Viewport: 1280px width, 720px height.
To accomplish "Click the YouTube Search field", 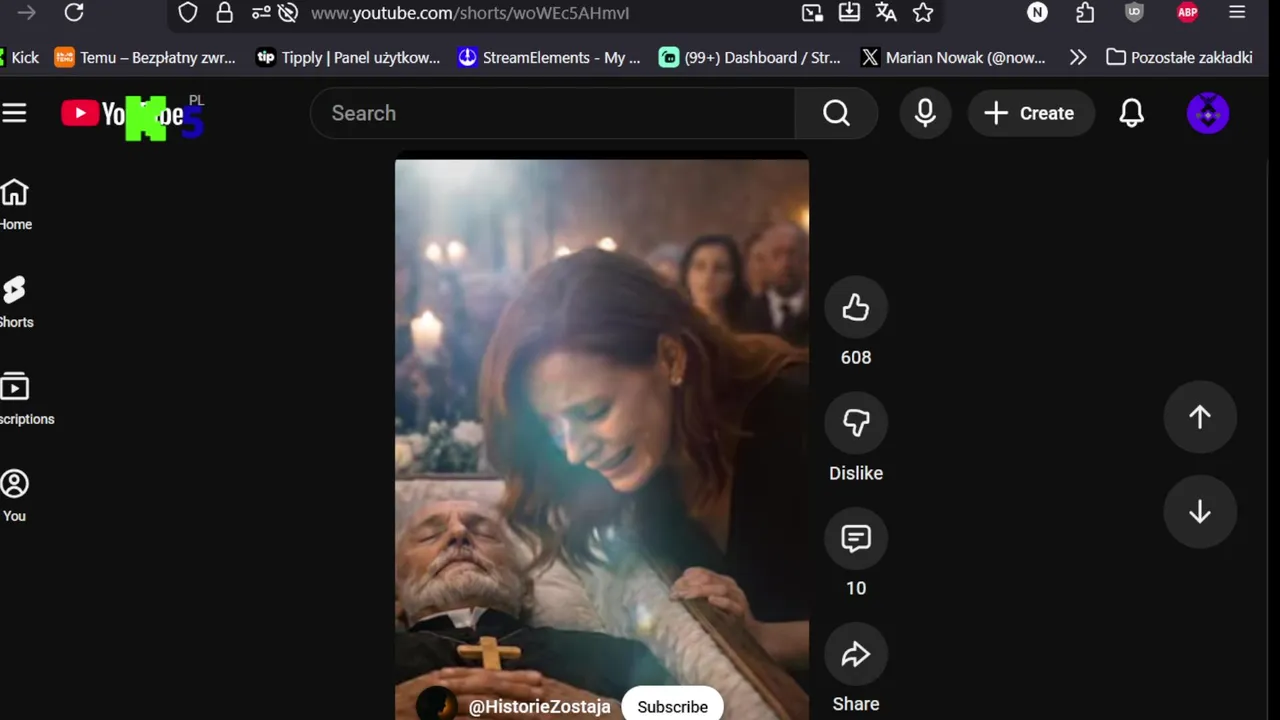I will [553, 113].
